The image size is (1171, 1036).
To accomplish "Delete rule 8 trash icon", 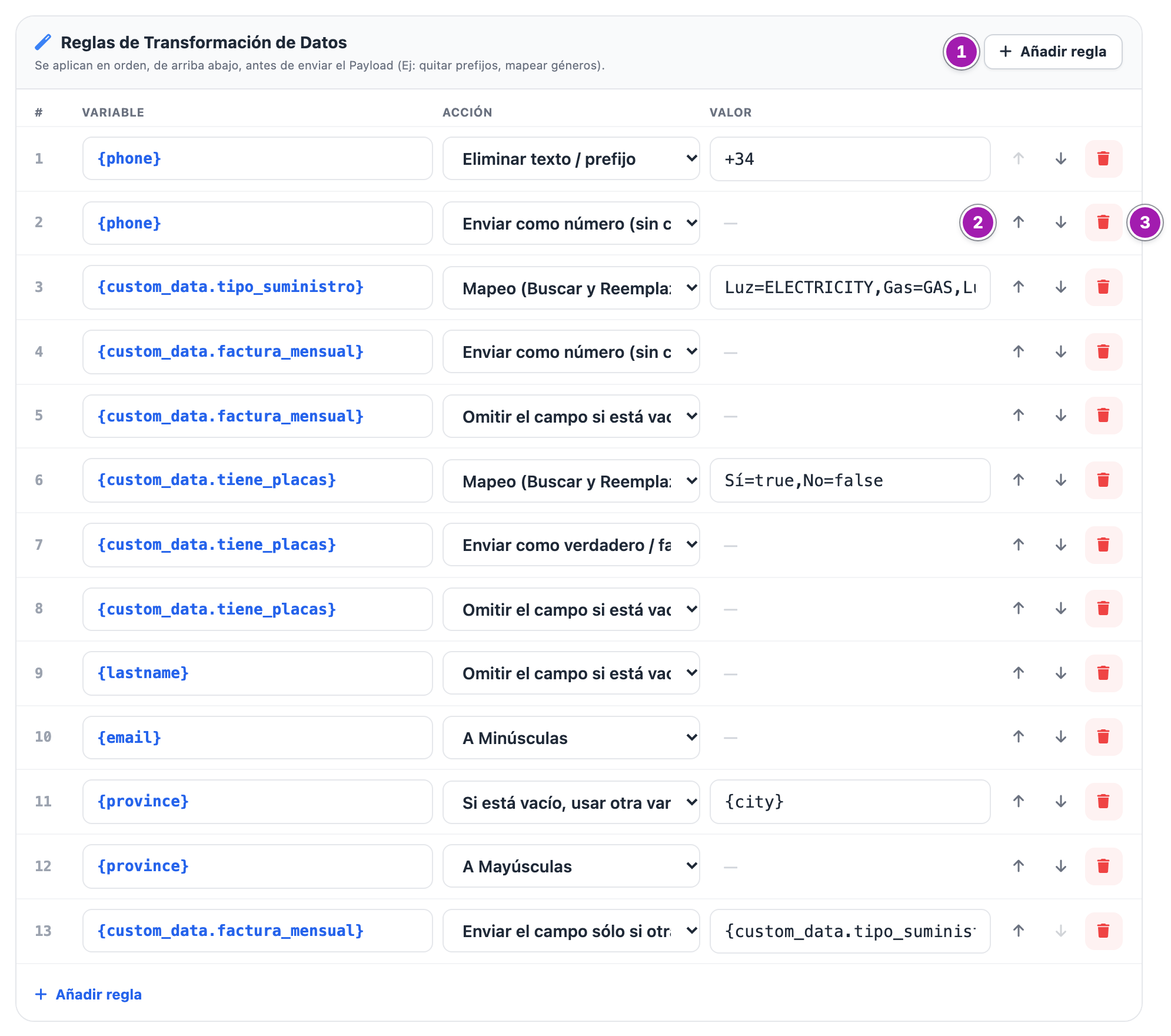I will 1103,609.
